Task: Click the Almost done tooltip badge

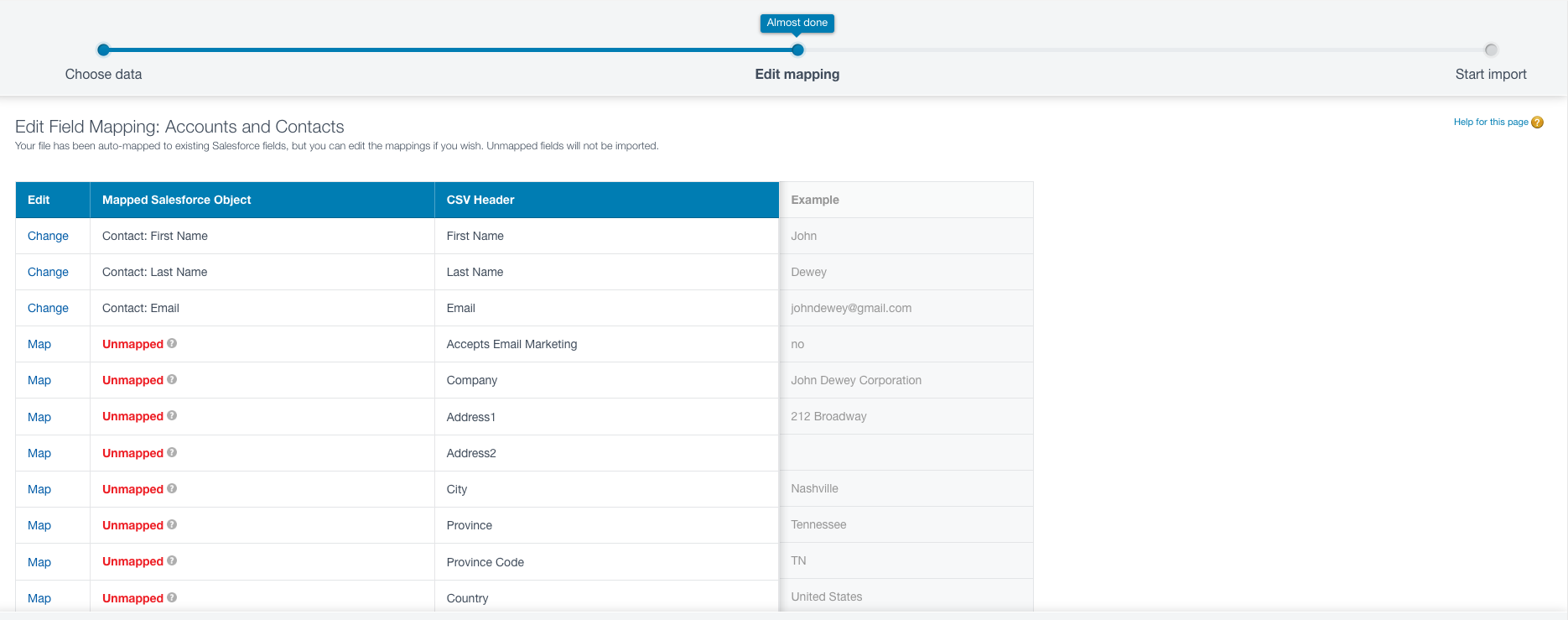Action: 797,23
